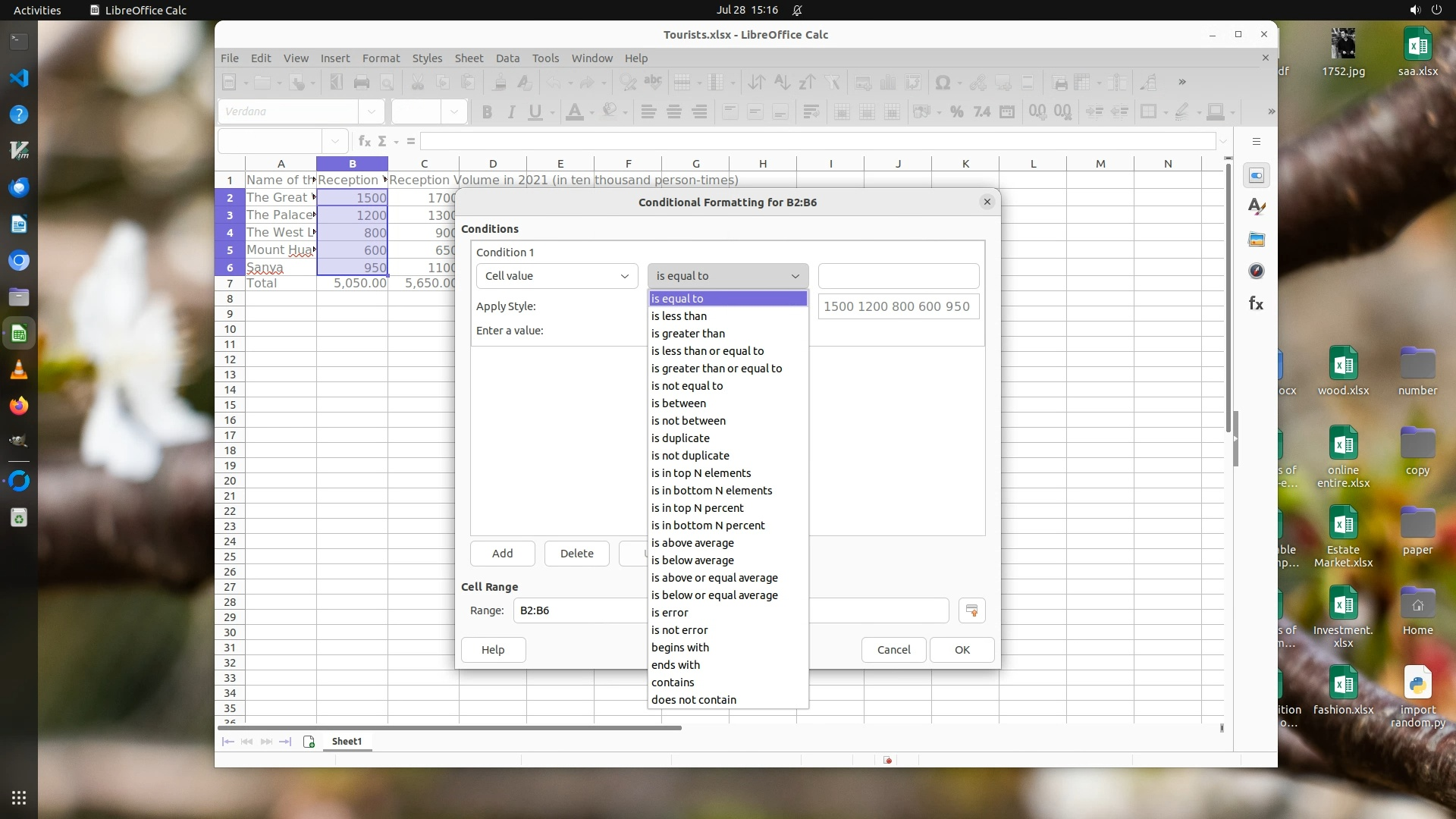This screenshot has height=819, width=1456.
Task: Click the condition value input field
Action: [899, 276]
